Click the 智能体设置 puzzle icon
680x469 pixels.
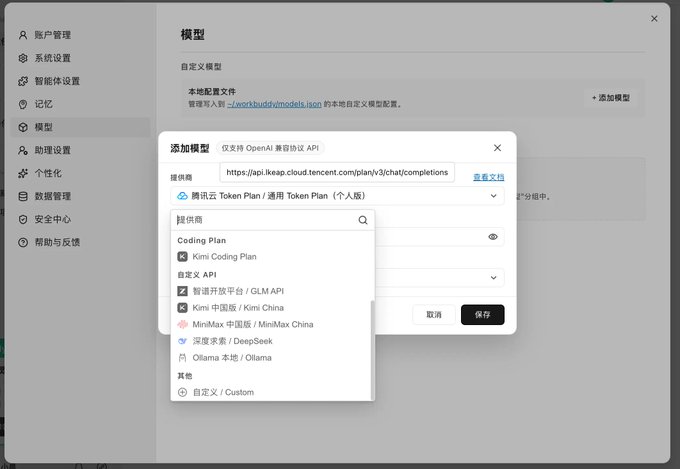tap(23, 81)
